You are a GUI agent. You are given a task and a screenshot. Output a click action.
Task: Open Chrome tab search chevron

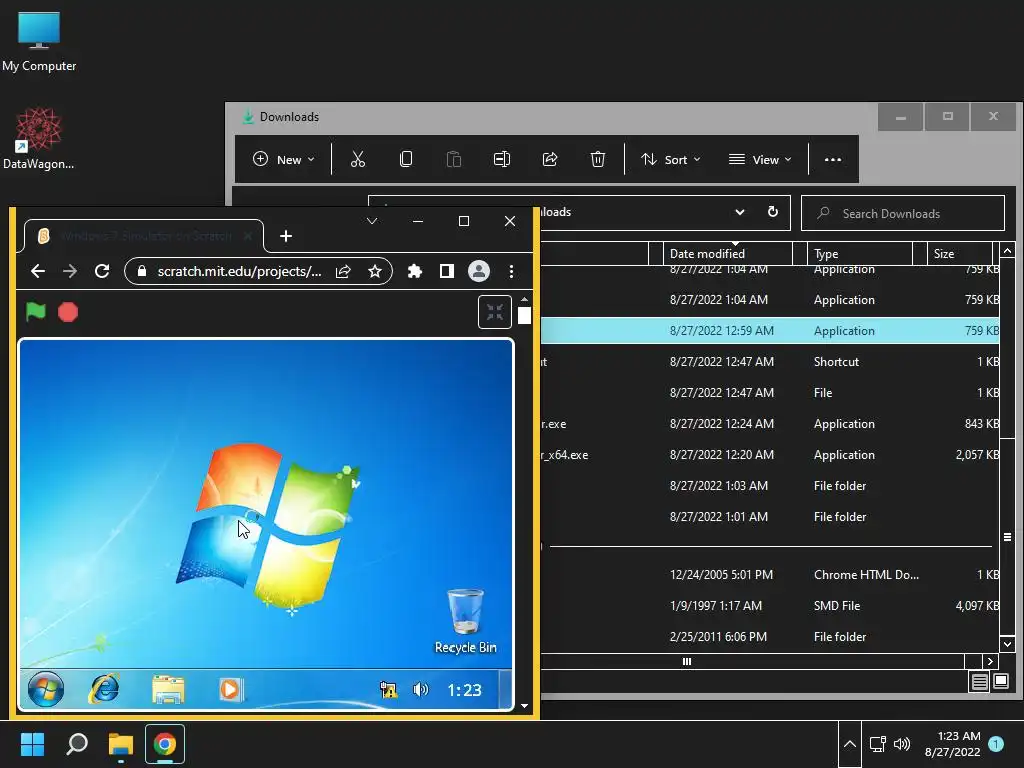tap(372, 221)
